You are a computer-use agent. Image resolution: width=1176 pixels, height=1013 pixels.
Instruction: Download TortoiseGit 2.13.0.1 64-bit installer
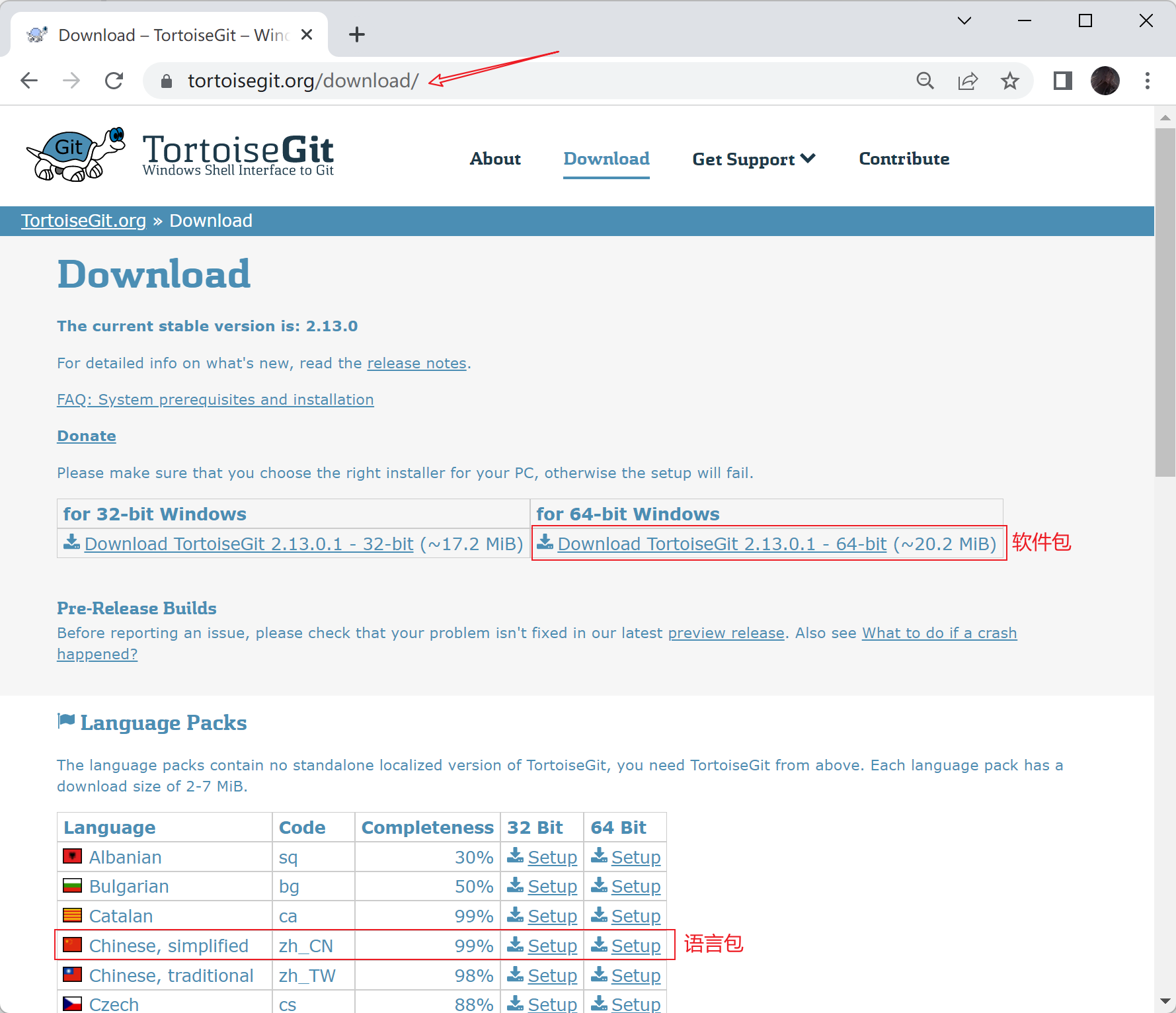(721, 544)
